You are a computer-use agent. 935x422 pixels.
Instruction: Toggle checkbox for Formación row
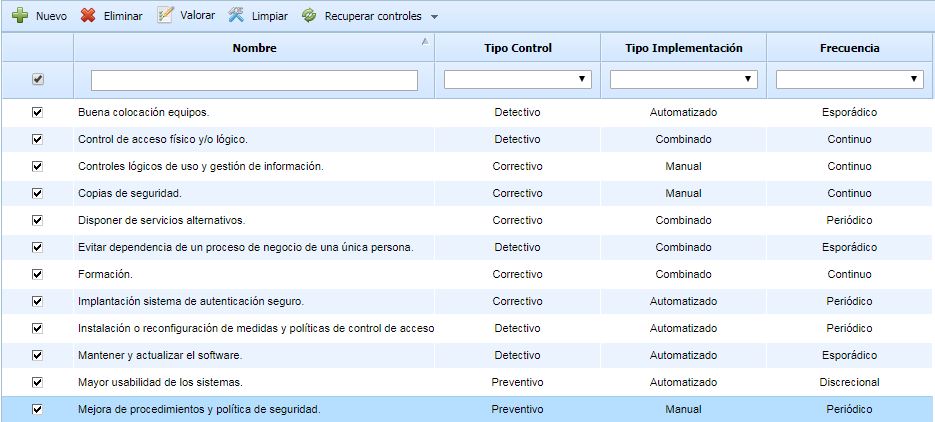pyautogui.click(x=38, y=274)
